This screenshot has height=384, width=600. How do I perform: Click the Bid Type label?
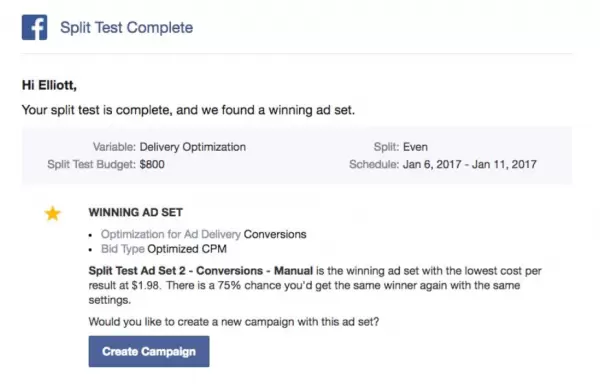(122, 249)
